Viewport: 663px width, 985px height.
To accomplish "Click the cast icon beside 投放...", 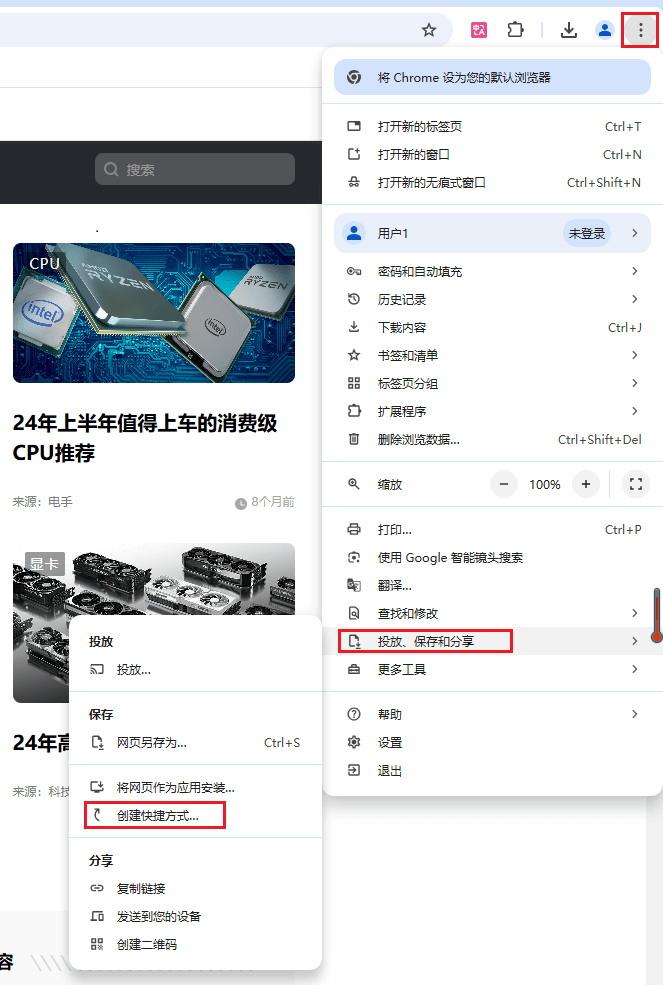I will [97, 670].
